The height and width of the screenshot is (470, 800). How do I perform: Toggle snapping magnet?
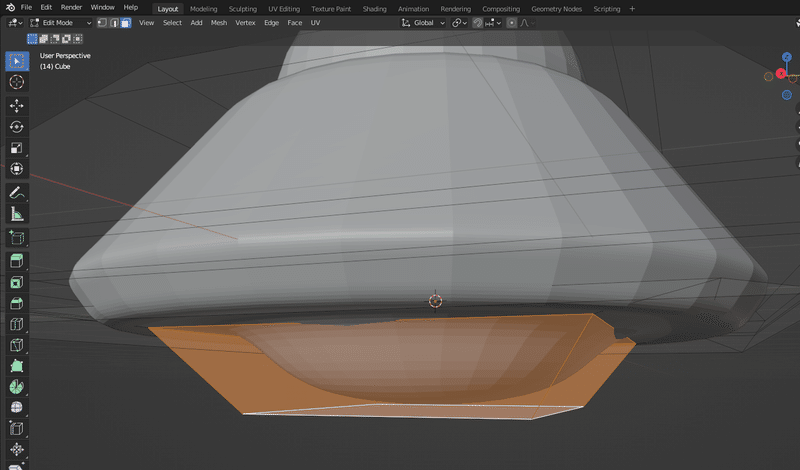pyautogui.click(x=478, y=22)
